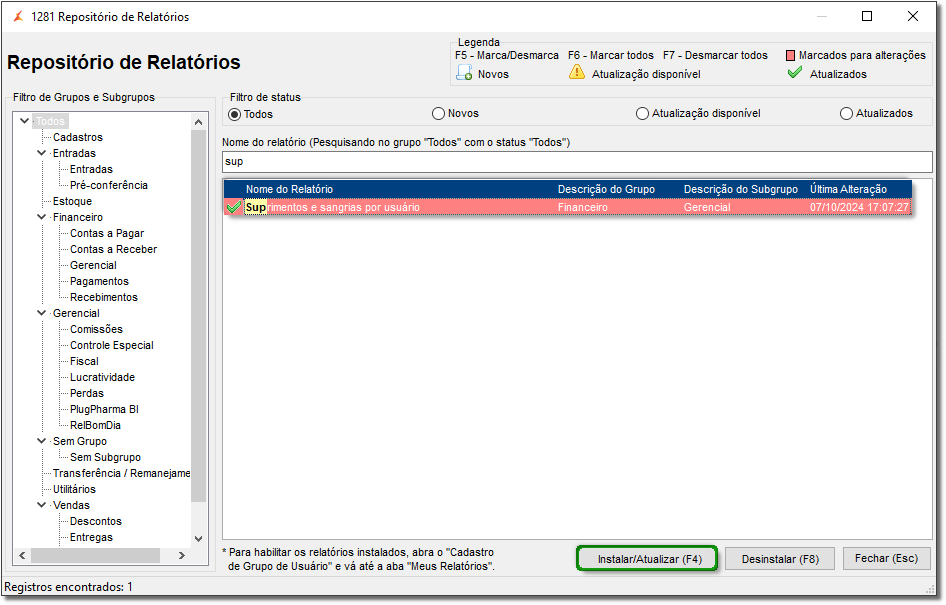The width and height of the screenshot is (946, 605).
Task: Click the red Marcados para alterações swatch
Action: tap(790, 55)
